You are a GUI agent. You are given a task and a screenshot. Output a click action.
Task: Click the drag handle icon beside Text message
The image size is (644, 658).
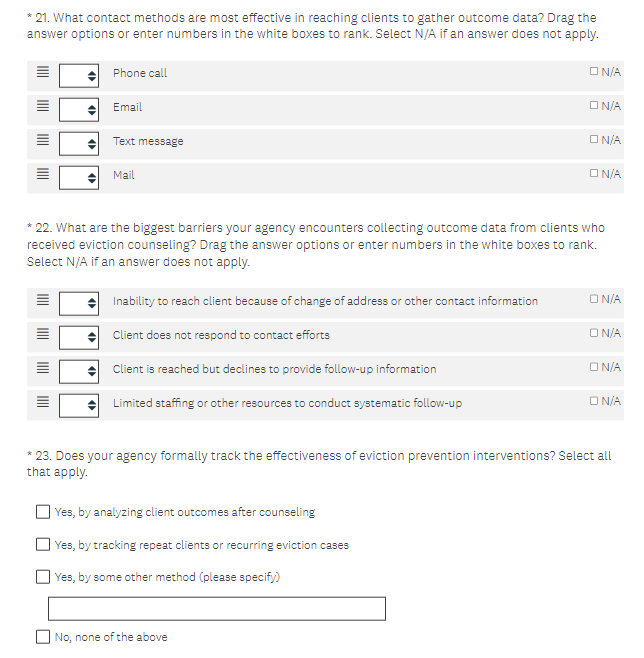point(43,142)
